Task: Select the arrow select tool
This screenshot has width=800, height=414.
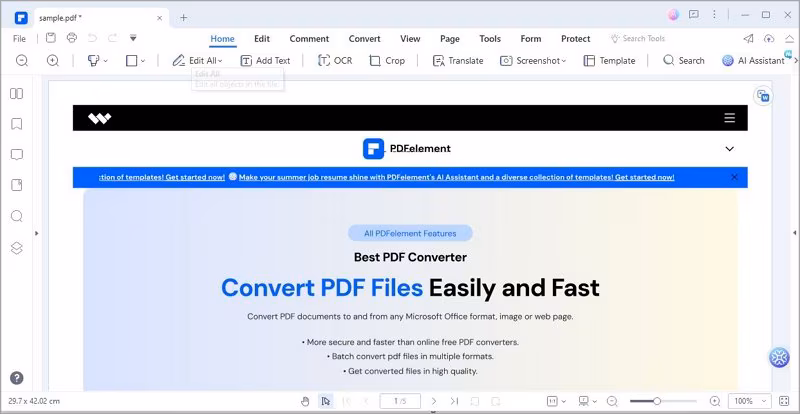Action: pyautogui.click(x=326, y=401)
